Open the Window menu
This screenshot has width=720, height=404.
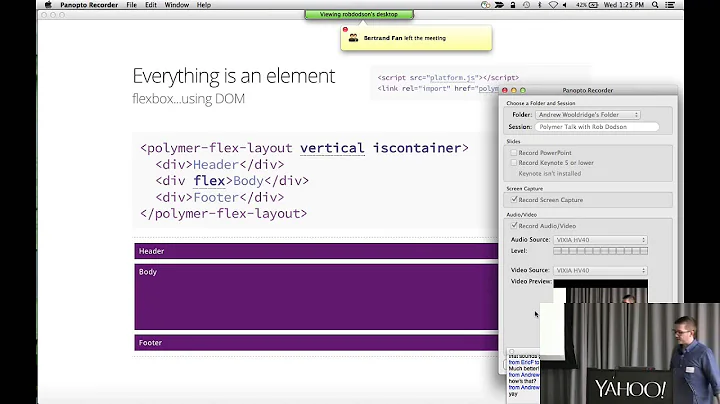pos(177,5)
